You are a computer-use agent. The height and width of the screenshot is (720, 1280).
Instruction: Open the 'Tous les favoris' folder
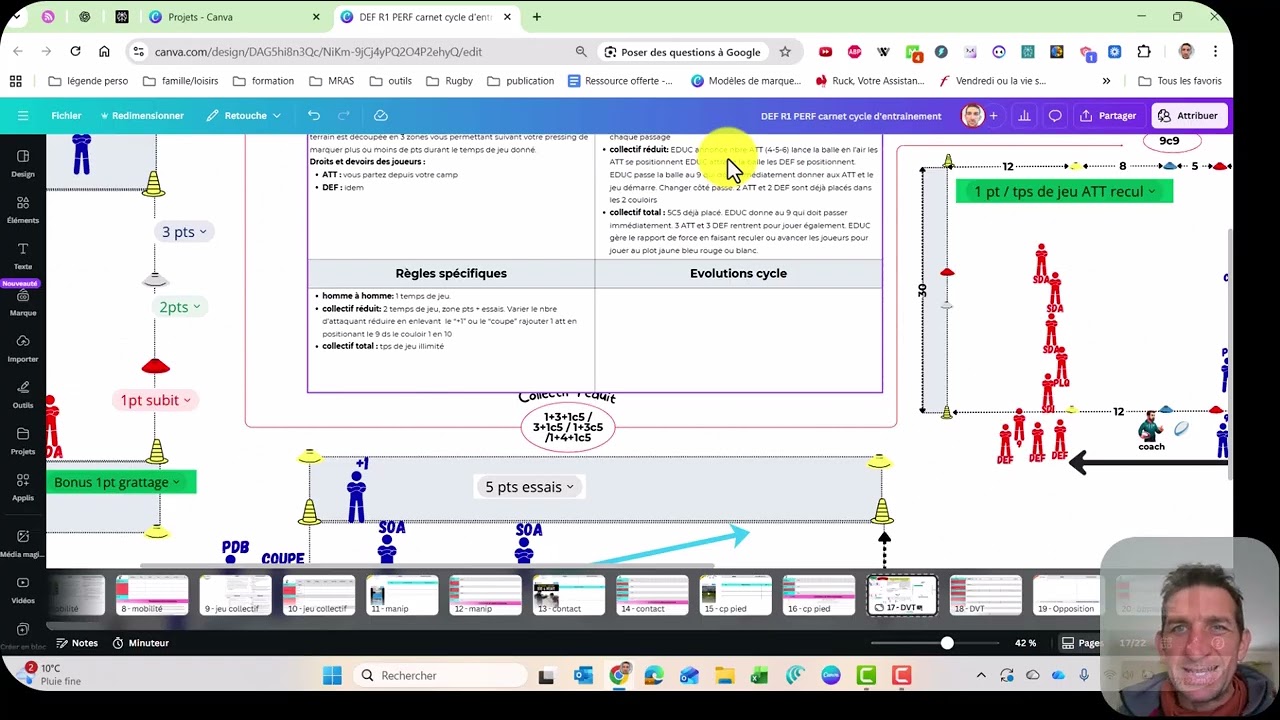(1180, 81)
